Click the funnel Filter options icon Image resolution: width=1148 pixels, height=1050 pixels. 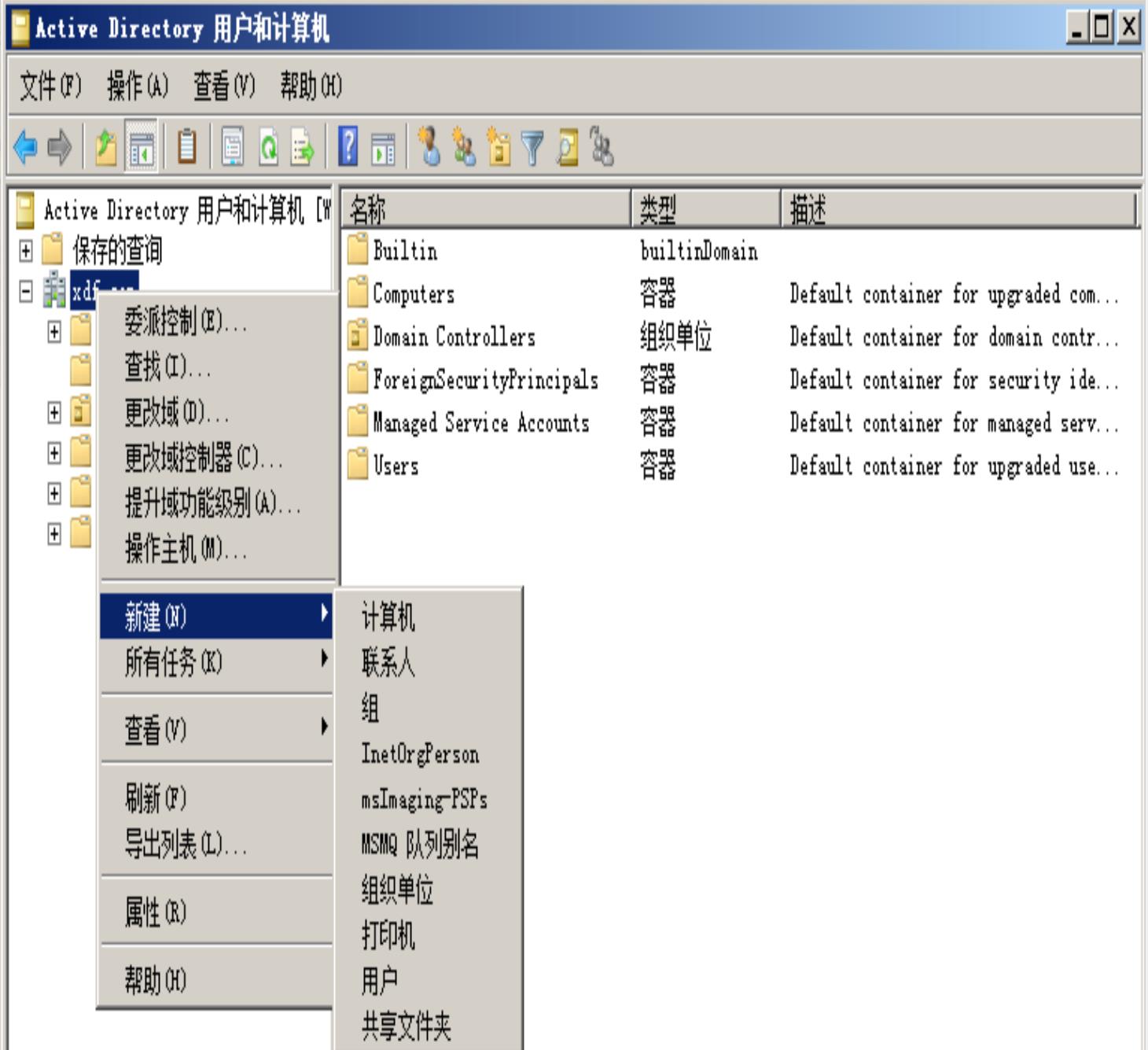532,148
